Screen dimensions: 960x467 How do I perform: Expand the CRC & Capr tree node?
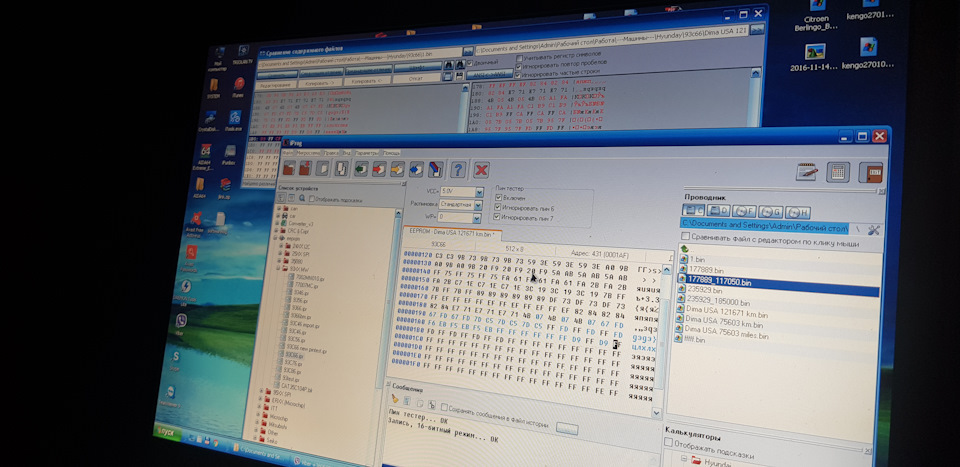[x=276, y=232]
